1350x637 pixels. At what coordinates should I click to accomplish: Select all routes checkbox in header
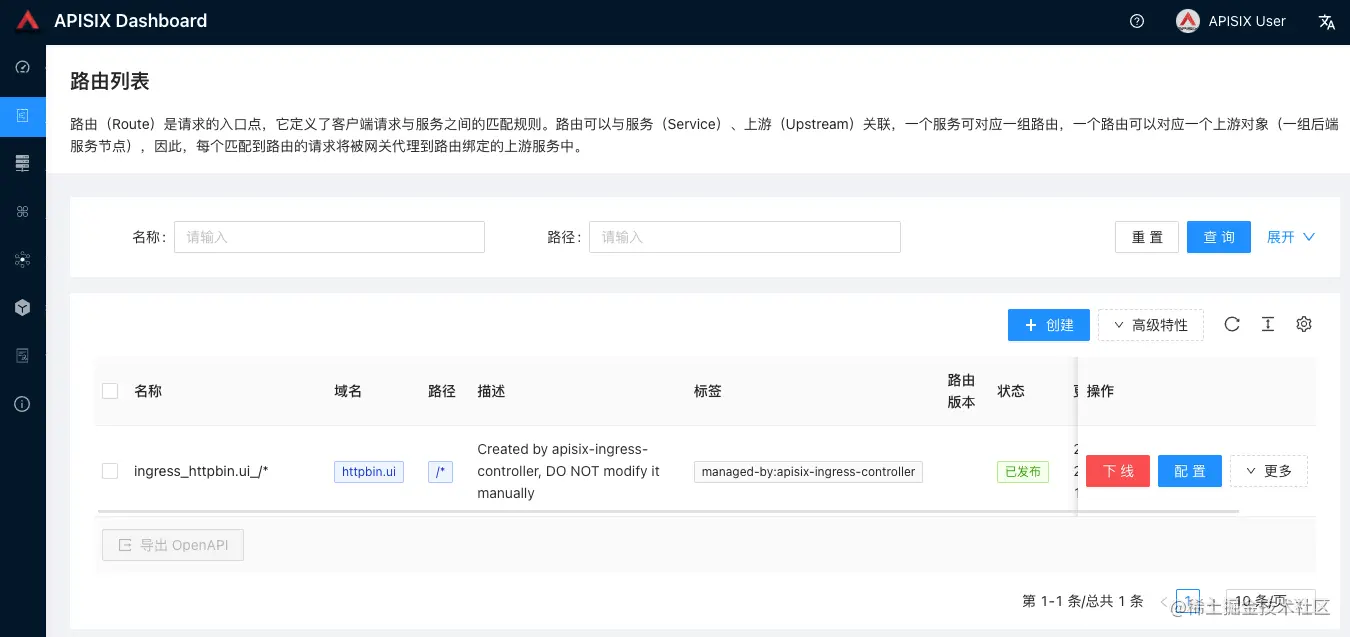pos(110,391)
